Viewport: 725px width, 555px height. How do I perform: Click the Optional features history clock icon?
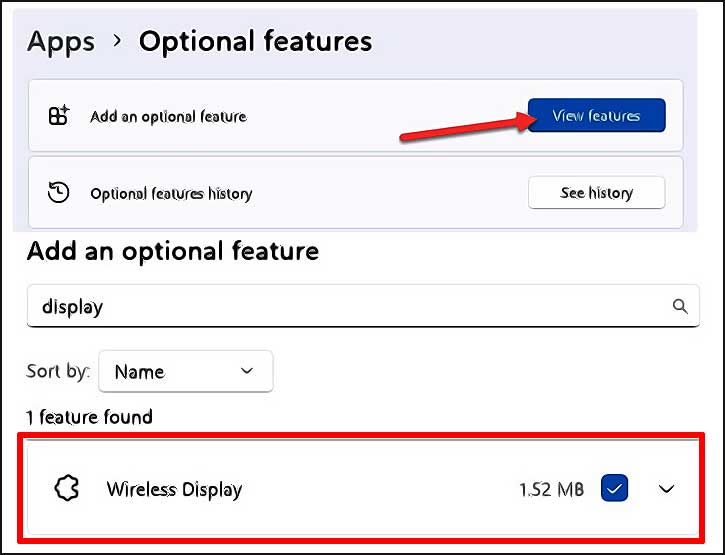point(59,192)
